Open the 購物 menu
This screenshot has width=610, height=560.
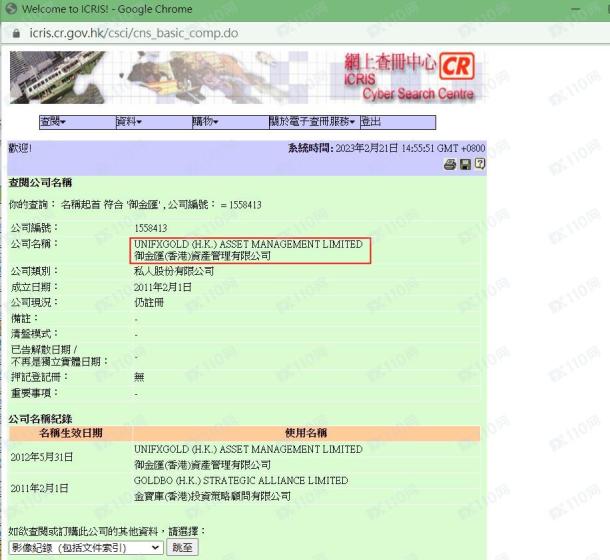230,122
